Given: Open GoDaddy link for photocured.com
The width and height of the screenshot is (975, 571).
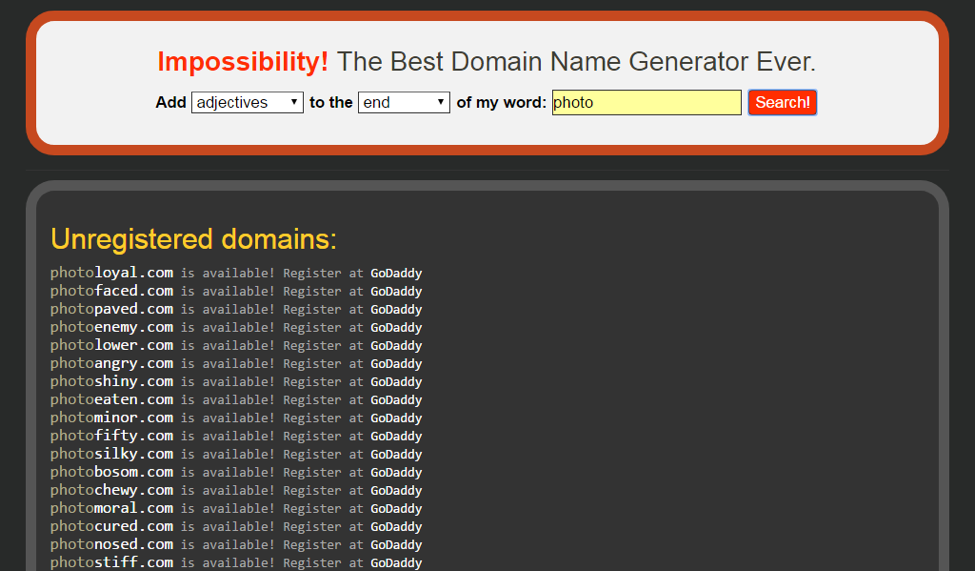Looking at the screenshot, I should point(396,526).
